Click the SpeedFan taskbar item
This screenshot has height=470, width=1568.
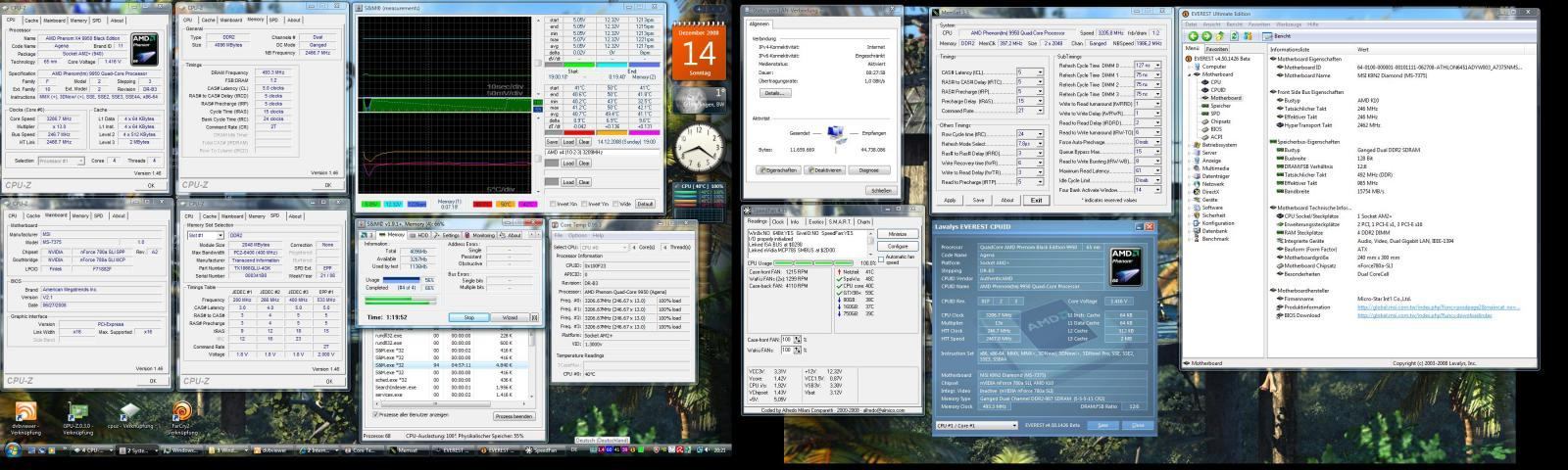click(541, 450)
